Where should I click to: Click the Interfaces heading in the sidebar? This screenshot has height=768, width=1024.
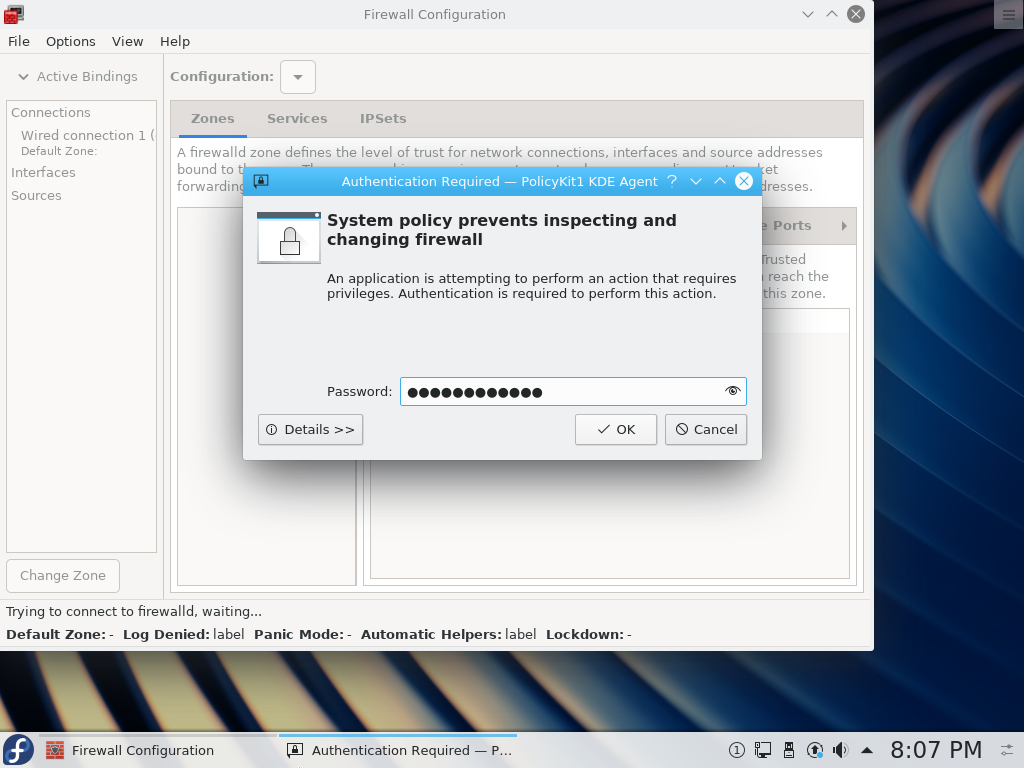click(43, 172)
